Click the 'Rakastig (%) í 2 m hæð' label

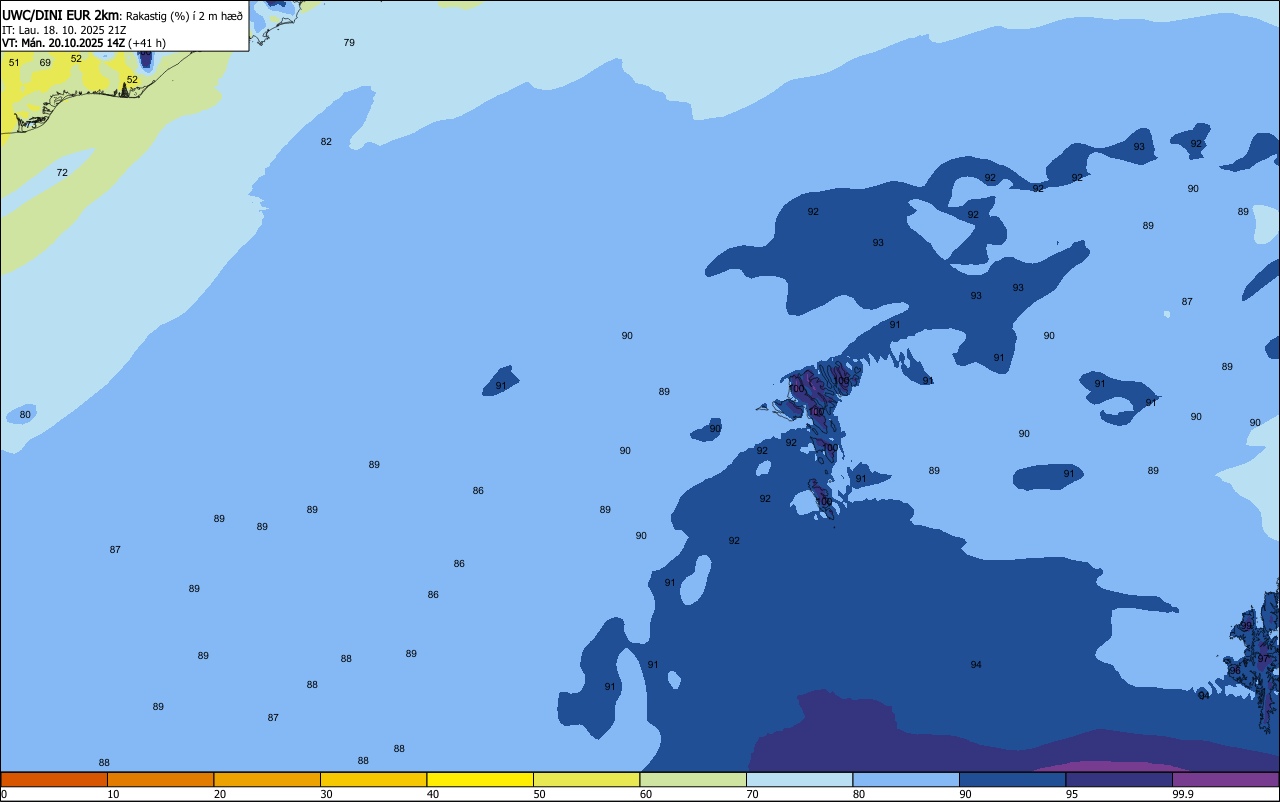[184, 16]
